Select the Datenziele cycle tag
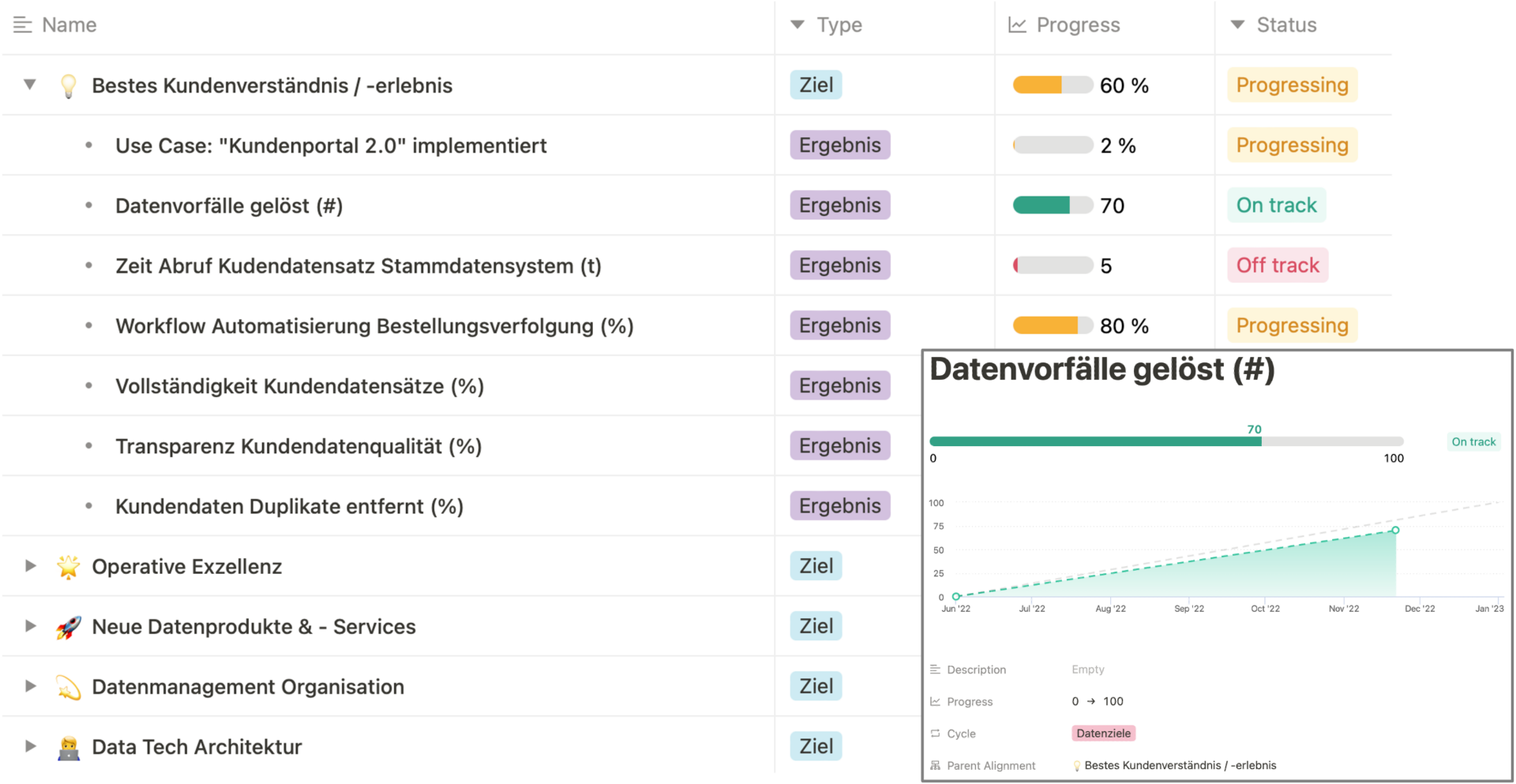 1103,733
